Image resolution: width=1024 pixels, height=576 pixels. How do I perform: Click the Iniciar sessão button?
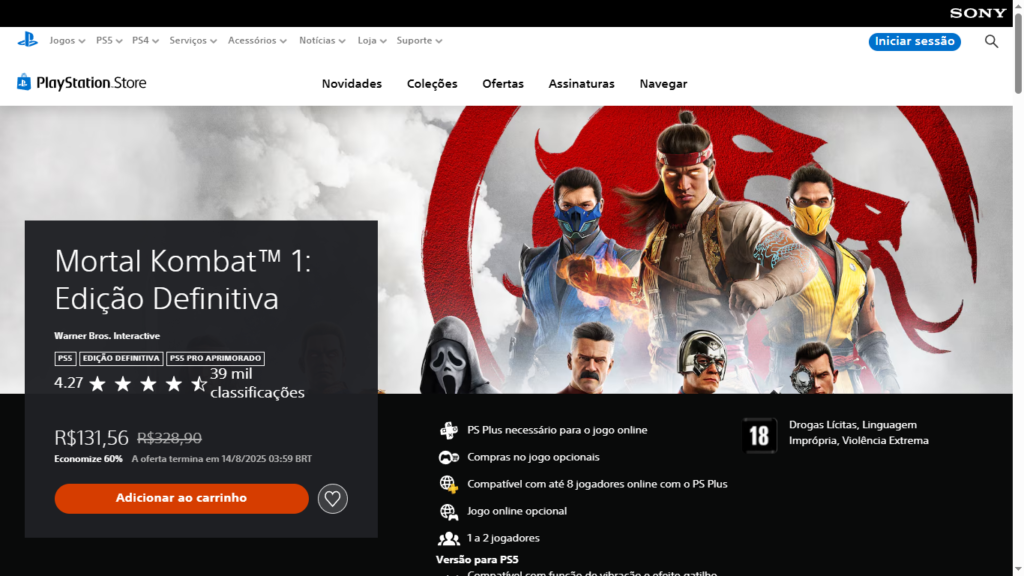click(x=914, y=41)
